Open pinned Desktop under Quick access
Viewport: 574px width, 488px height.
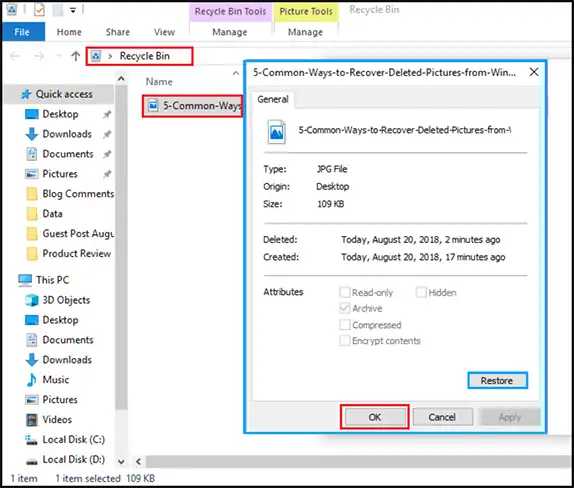click(60, 114)
